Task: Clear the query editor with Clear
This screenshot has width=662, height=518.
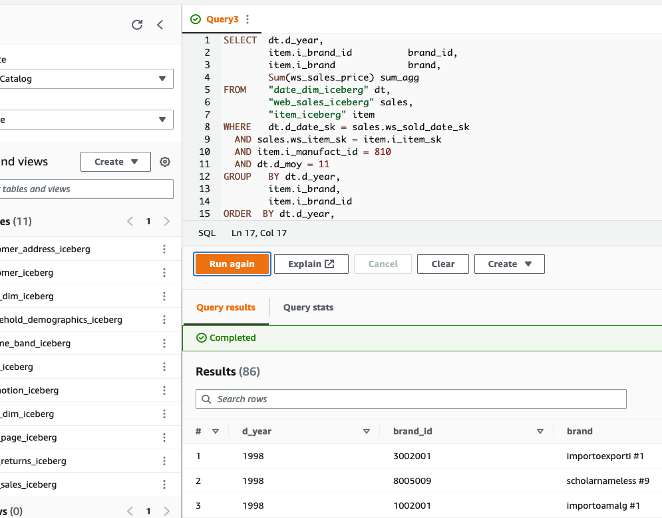Action: 442,264
